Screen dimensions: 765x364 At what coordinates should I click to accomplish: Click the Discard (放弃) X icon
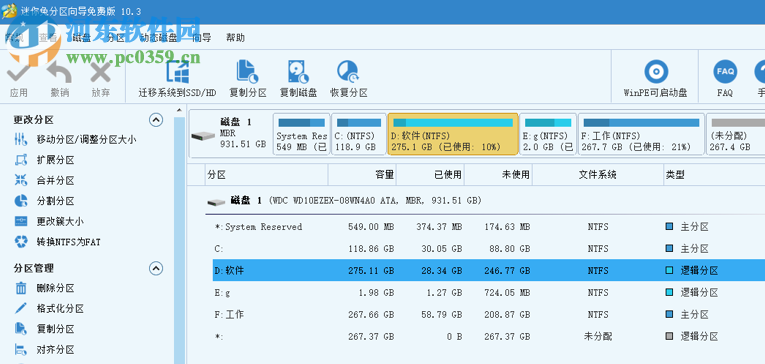point(101,73)
